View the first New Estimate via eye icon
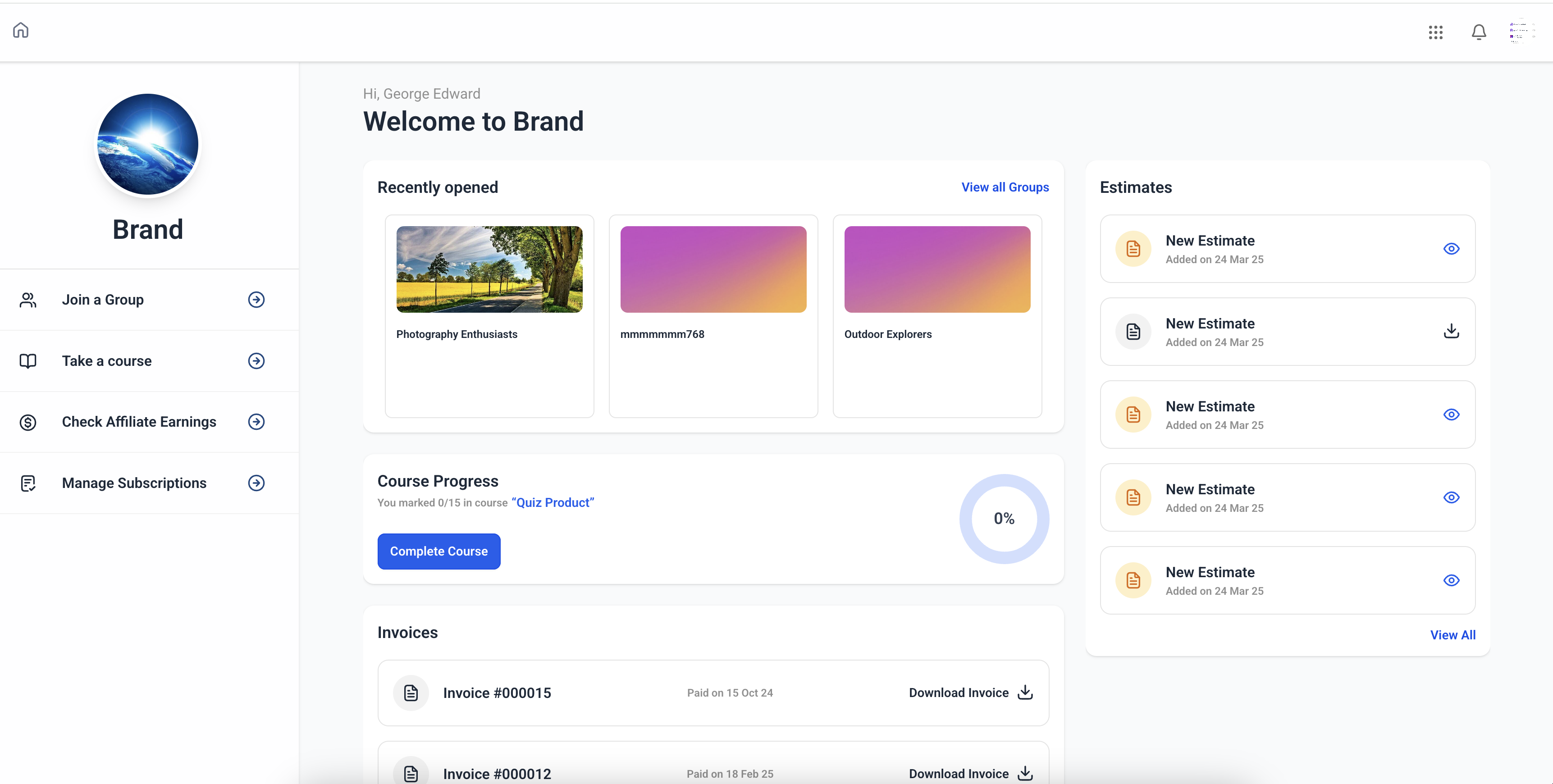Viewport: 1553px width, 784px height. click(x=1451, y=248)
